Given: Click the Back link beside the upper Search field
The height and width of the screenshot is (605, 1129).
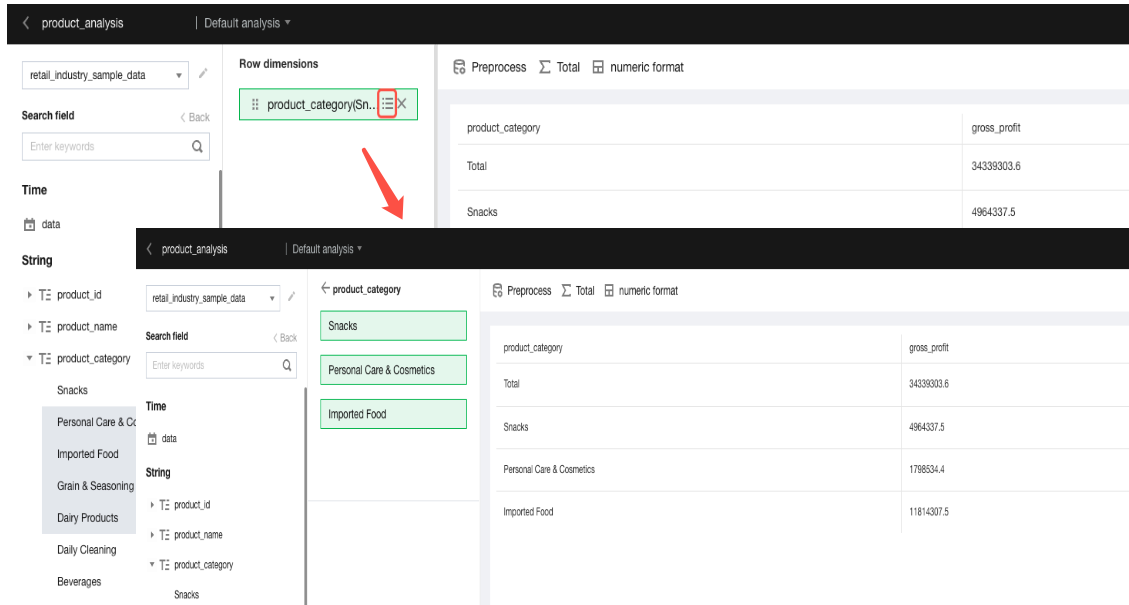Looking at the screenshot, I should pos(195,117).
